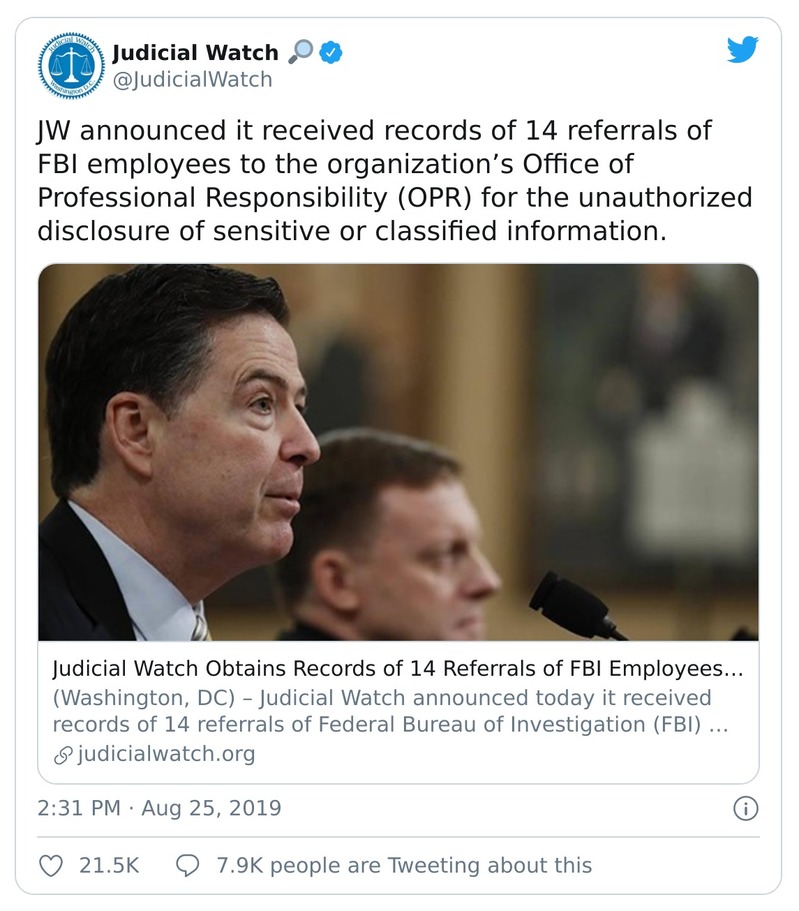Image resolution: width=799 pixels, height=911 pixels.
Task: Click the @JudicialWatch handle
Action: pyautogui.click(x=192, y=80)
